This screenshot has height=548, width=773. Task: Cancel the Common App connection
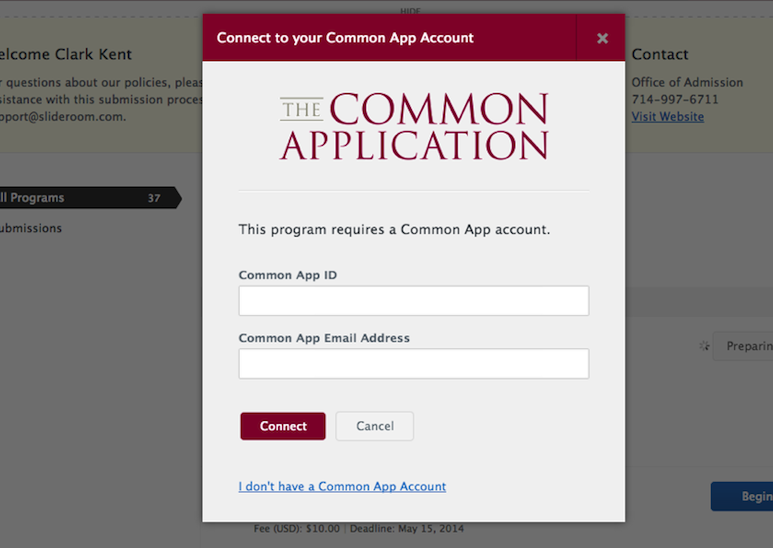click(x=375, y=426)
